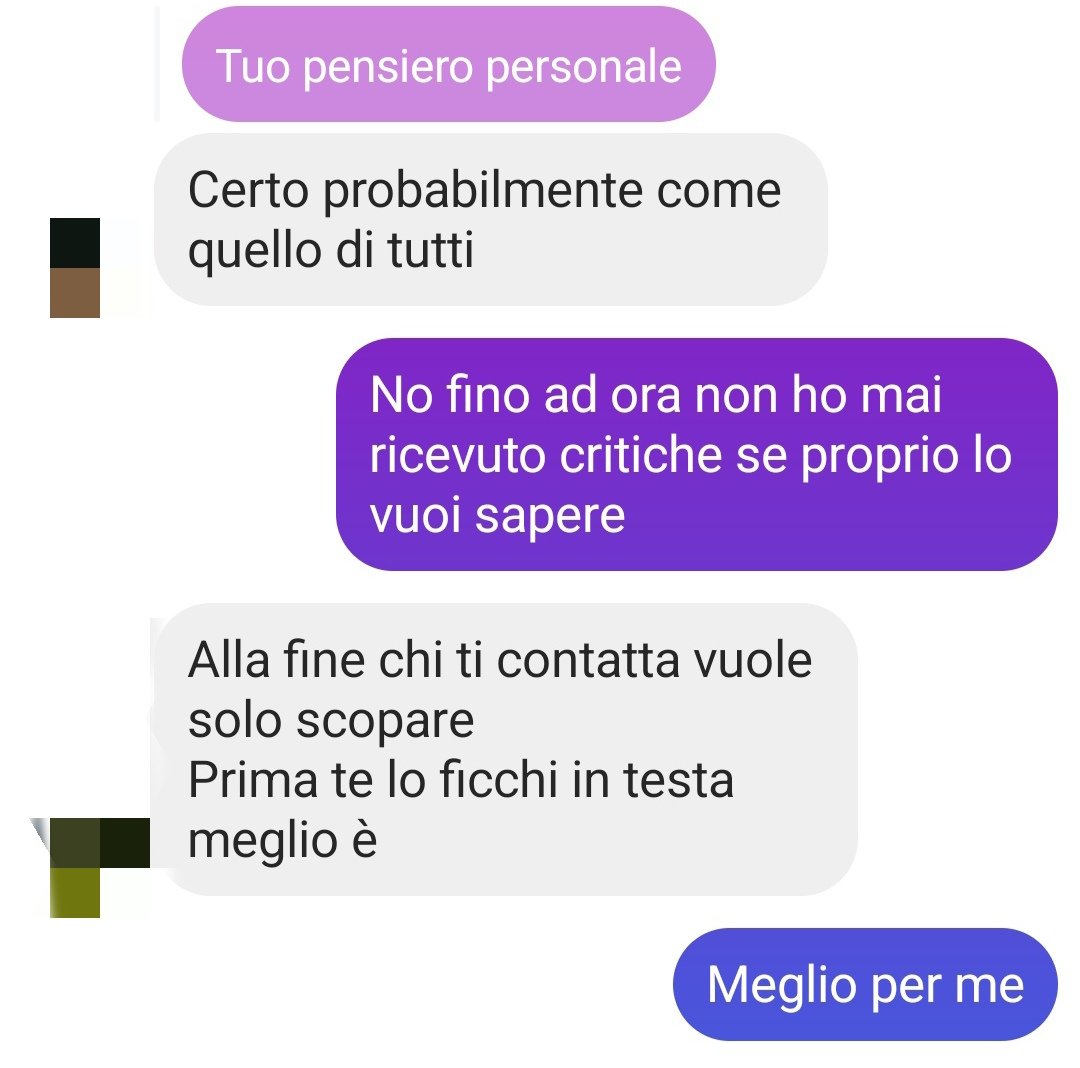Click the line "Prima te lo ficchi in testa"
Image resolution: width=1080 pixels, height=1068 pixels.
(x=461, y=780)
